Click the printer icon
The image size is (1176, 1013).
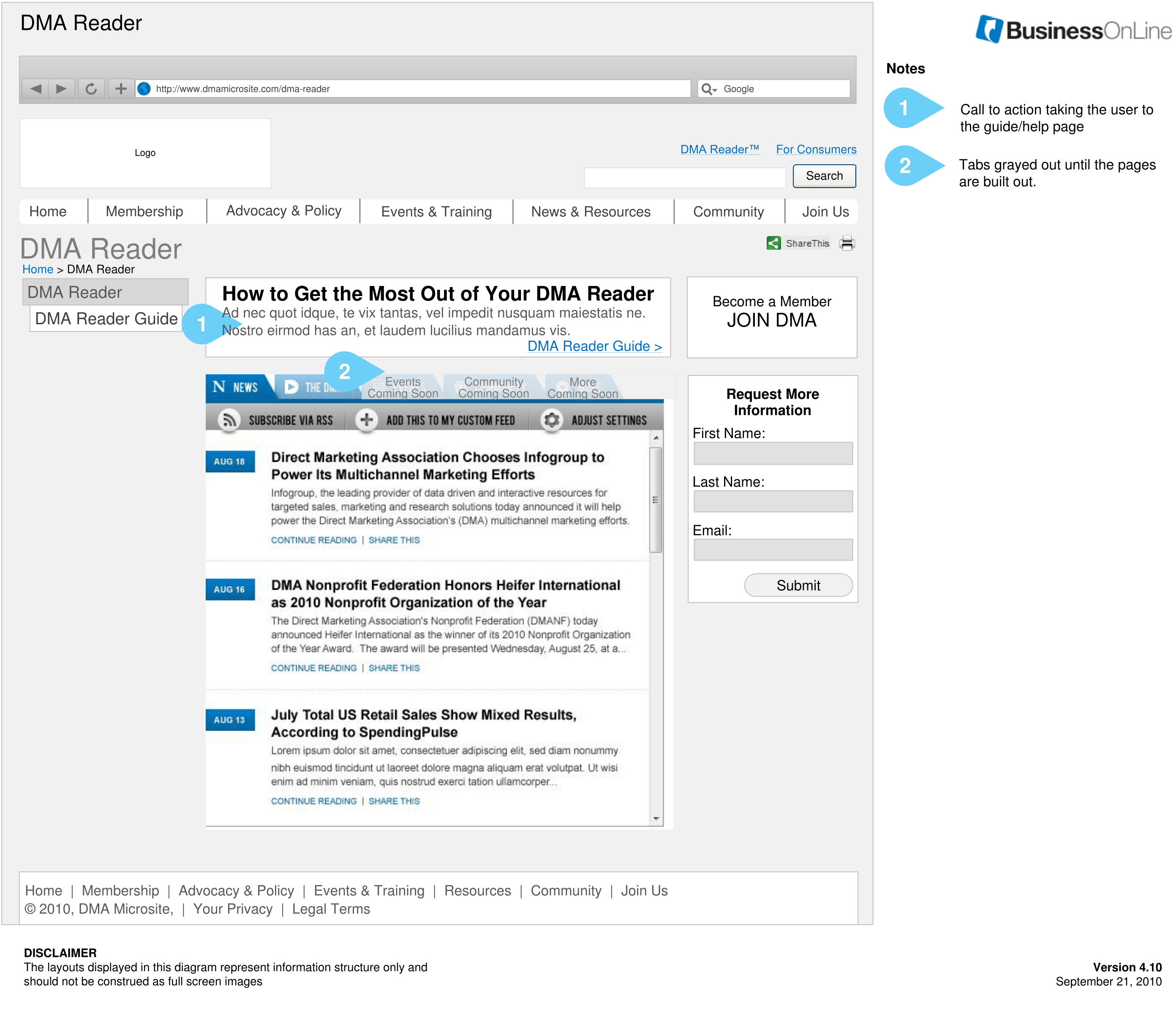(x=847, y=243)
